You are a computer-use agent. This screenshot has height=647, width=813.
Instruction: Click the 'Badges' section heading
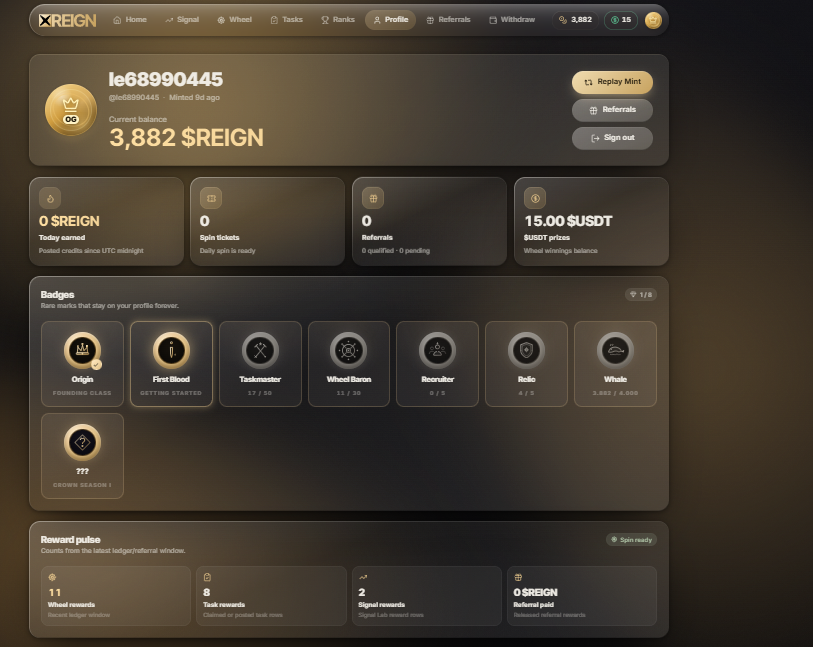[x=58, y=294]
